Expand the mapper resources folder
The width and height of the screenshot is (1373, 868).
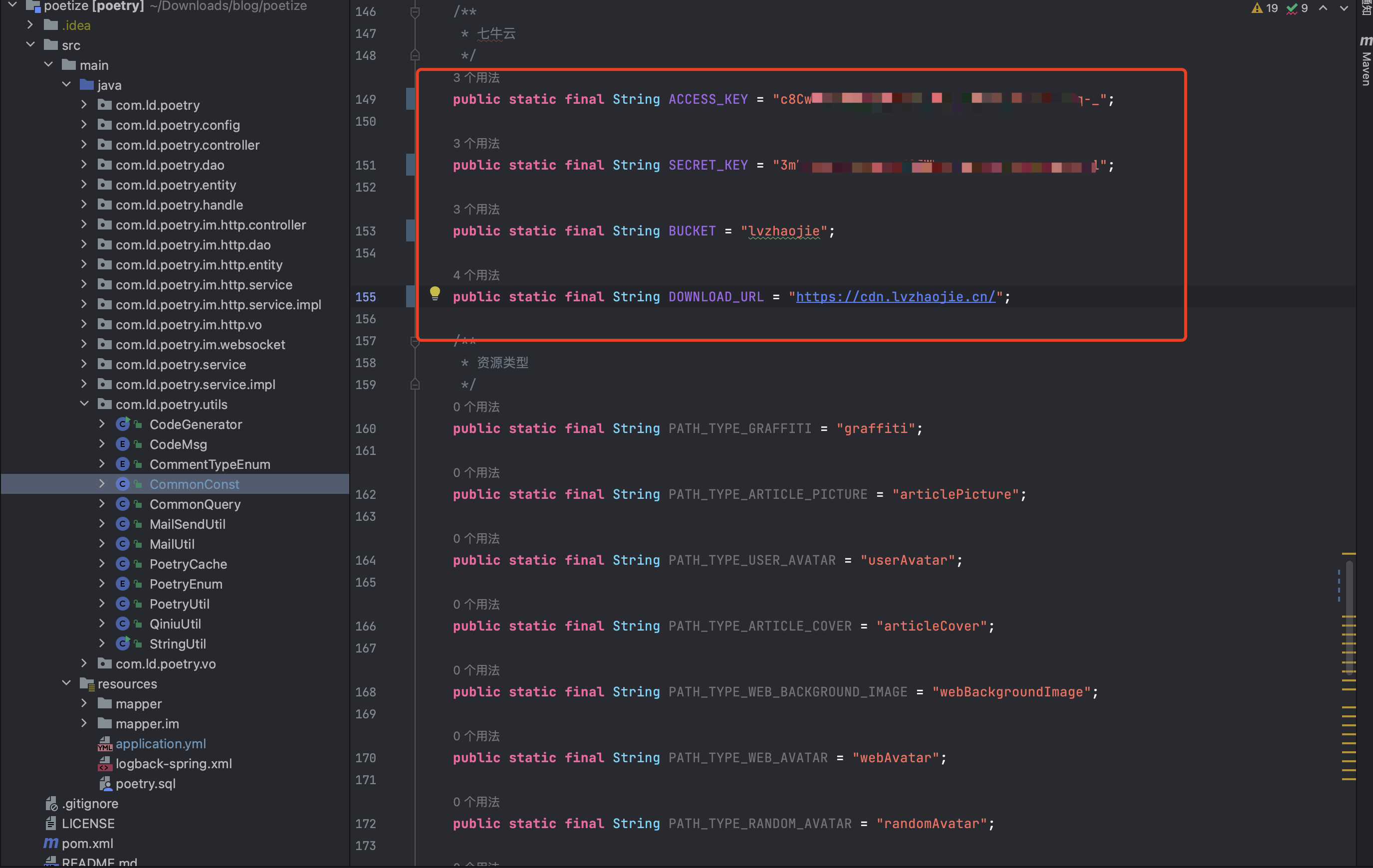point(84,703)
